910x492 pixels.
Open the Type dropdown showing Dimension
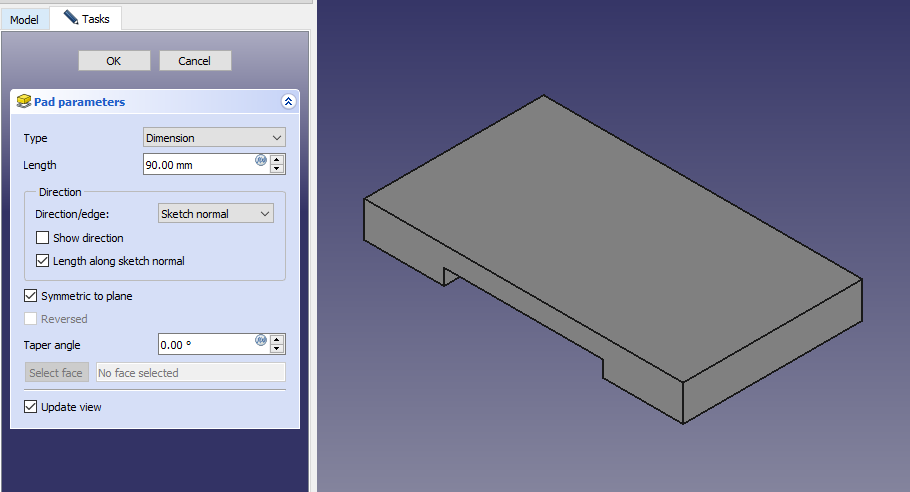coord(214,138)
